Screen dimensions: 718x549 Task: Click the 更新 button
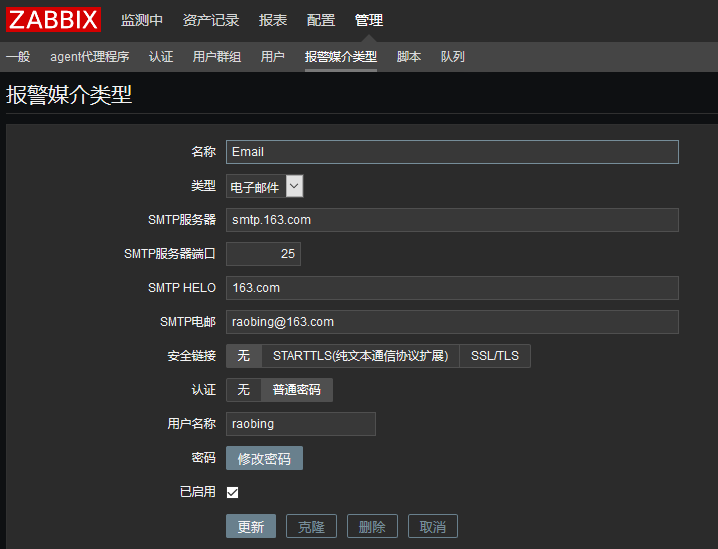coord(251,527)
